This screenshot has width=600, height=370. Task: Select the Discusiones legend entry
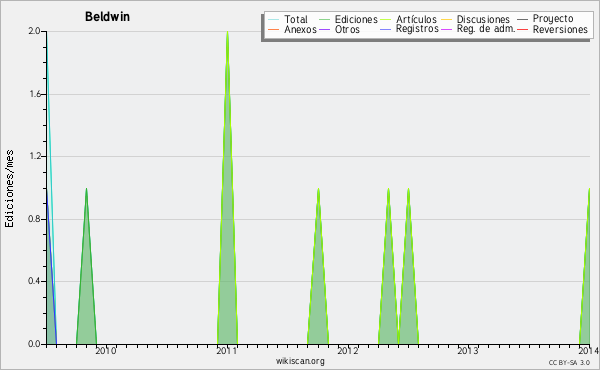[483, 19]
